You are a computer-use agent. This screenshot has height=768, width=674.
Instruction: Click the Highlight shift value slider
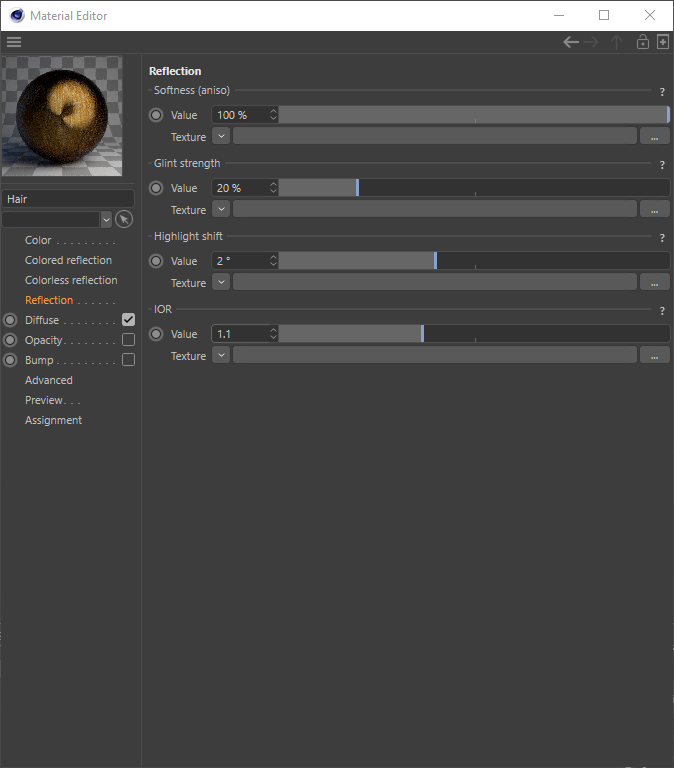pos(474,261)
